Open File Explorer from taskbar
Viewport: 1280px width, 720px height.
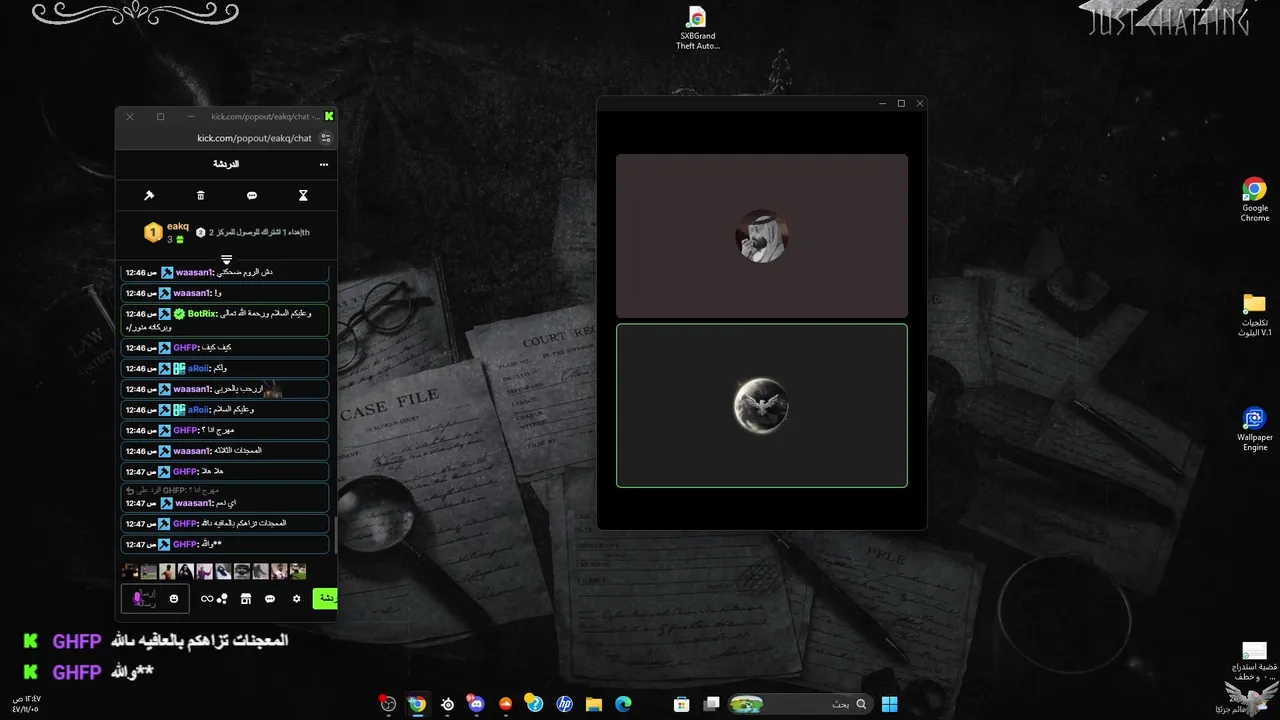coord(593,704)
